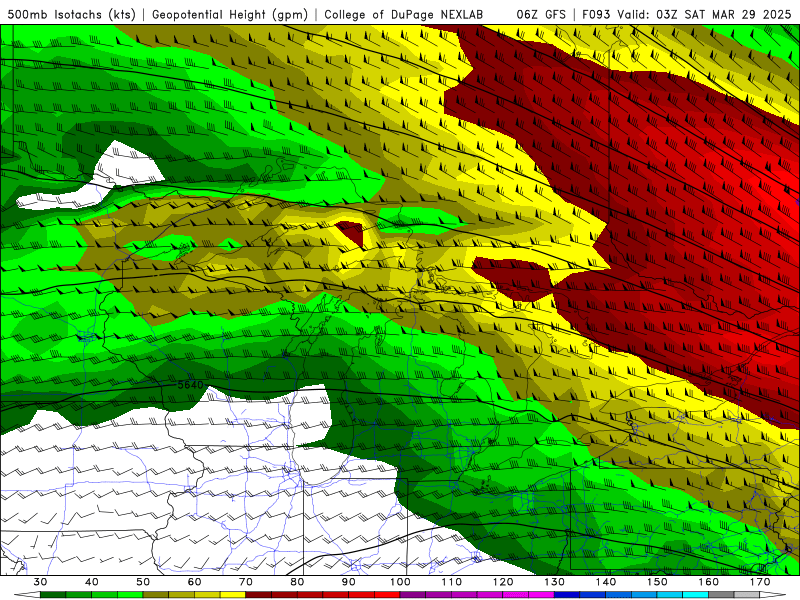Click the legend value '120'
The width and height of the screenshot is (800, 600).
(x=503, y=582)
